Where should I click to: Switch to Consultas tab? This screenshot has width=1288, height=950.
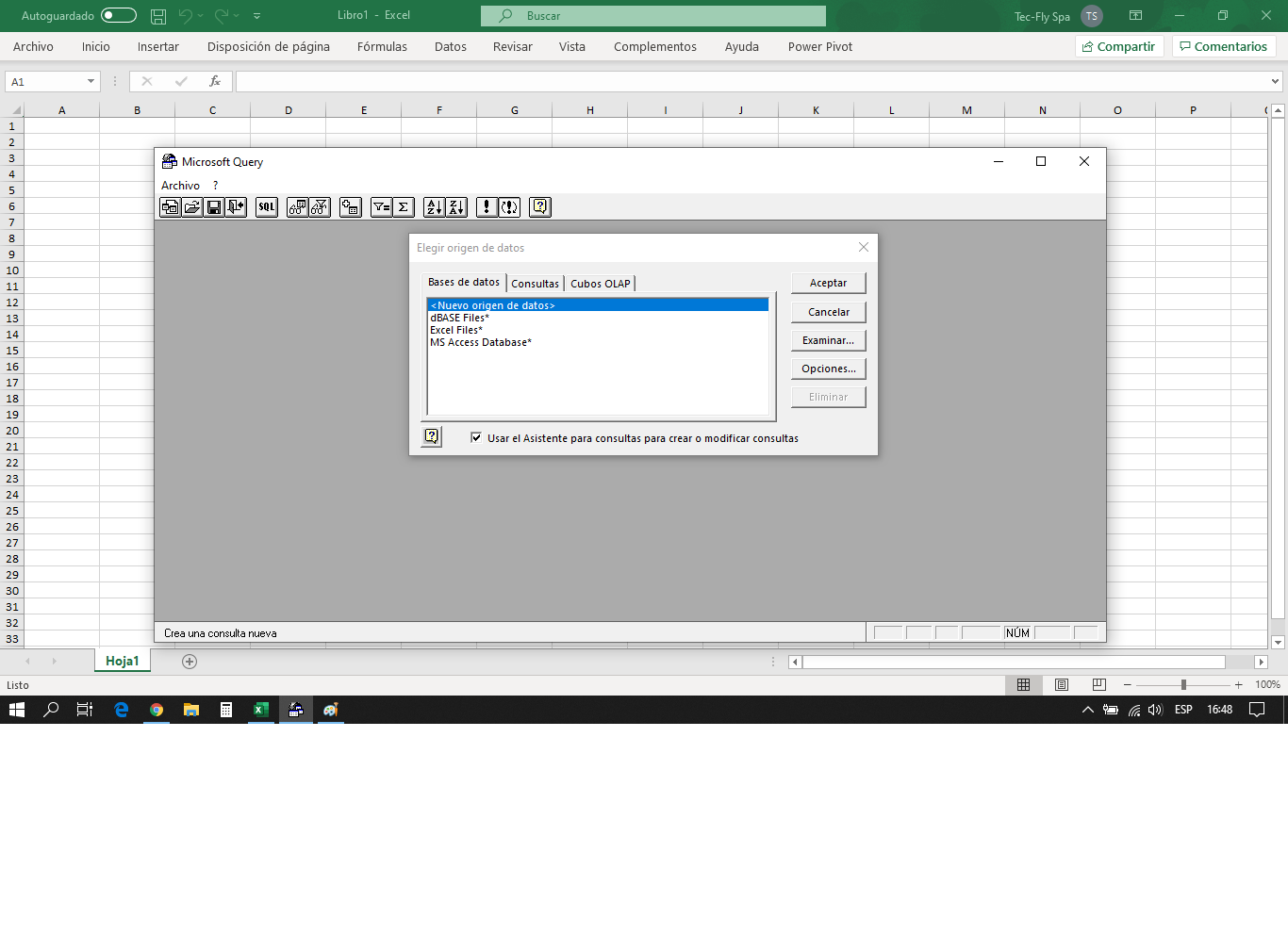(x=535, y=284)
